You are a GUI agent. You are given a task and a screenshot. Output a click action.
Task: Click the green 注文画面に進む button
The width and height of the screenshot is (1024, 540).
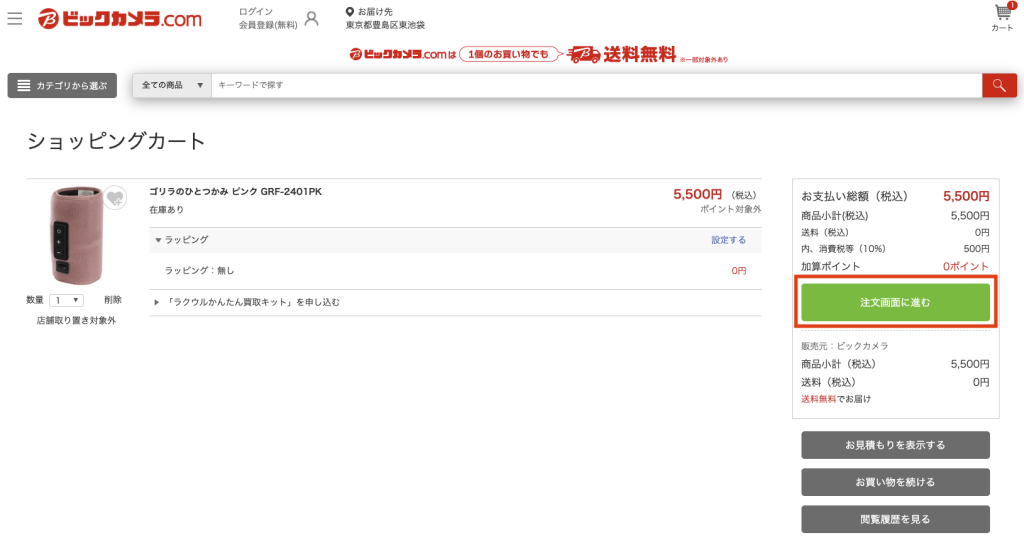click(895, 302)
